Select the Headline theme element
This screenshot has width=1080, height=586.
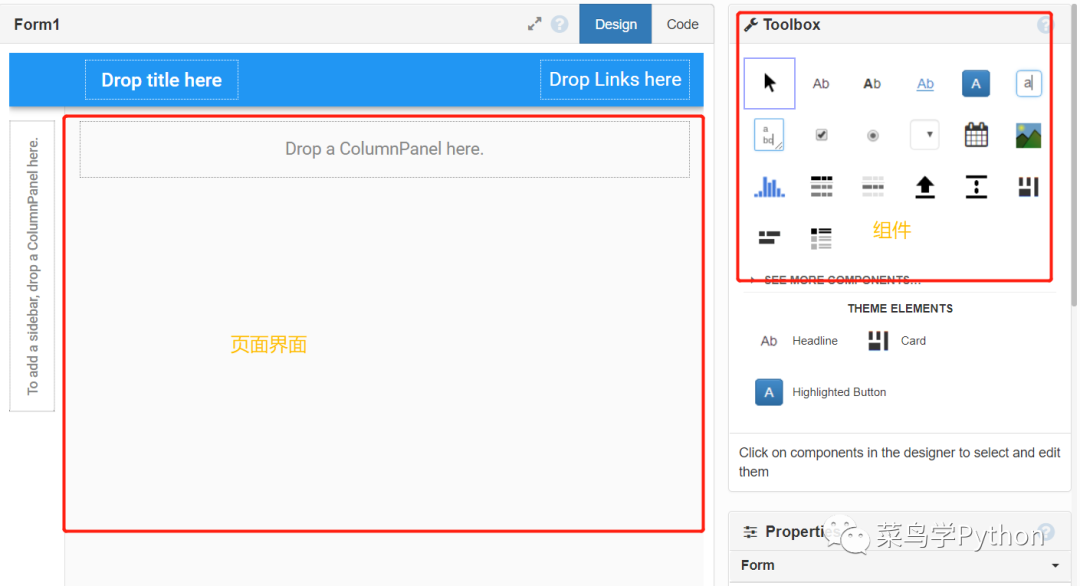tap(799, 341)
